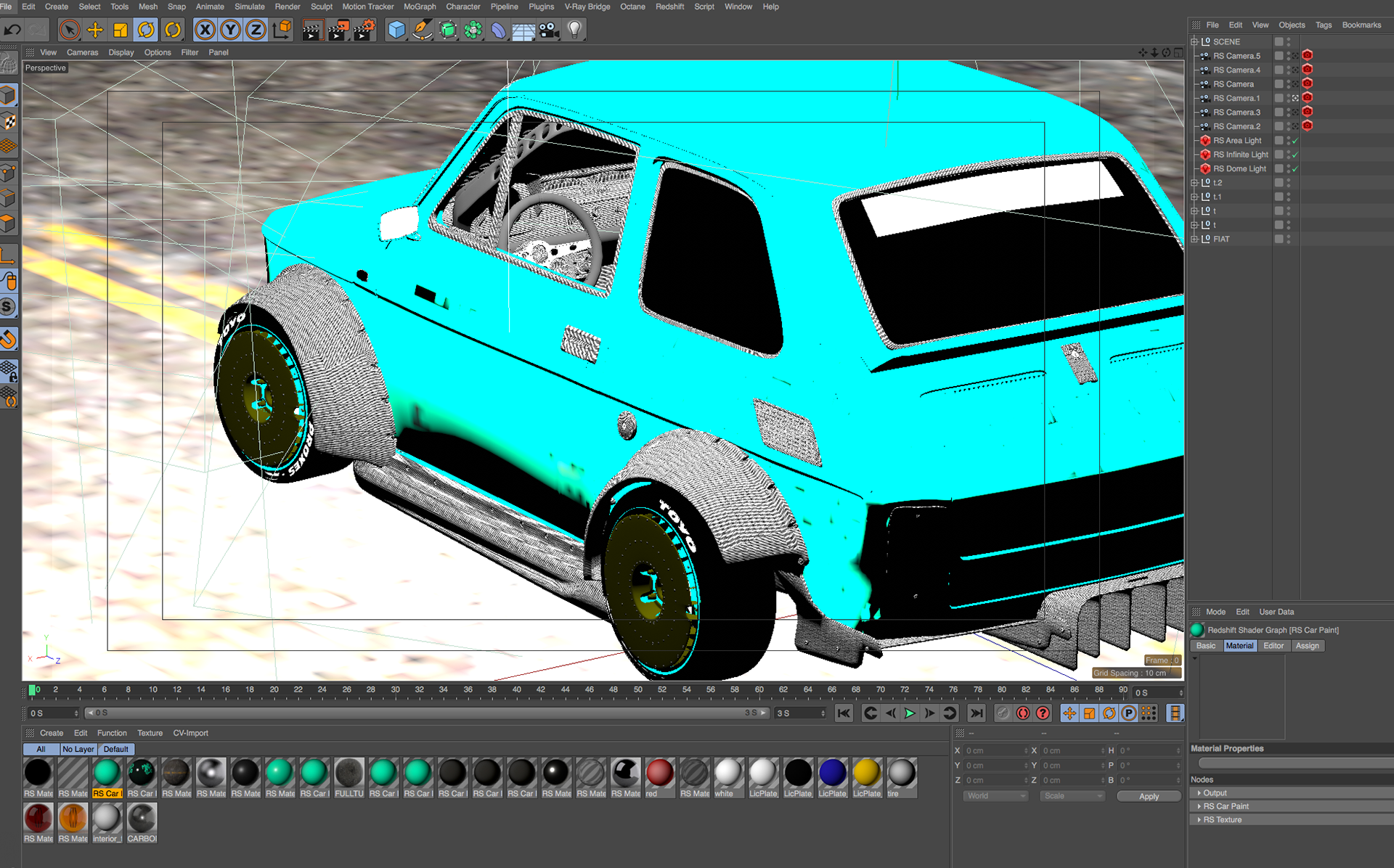
Task: Add a cube primitive object
Action: [x=396, y=30]
